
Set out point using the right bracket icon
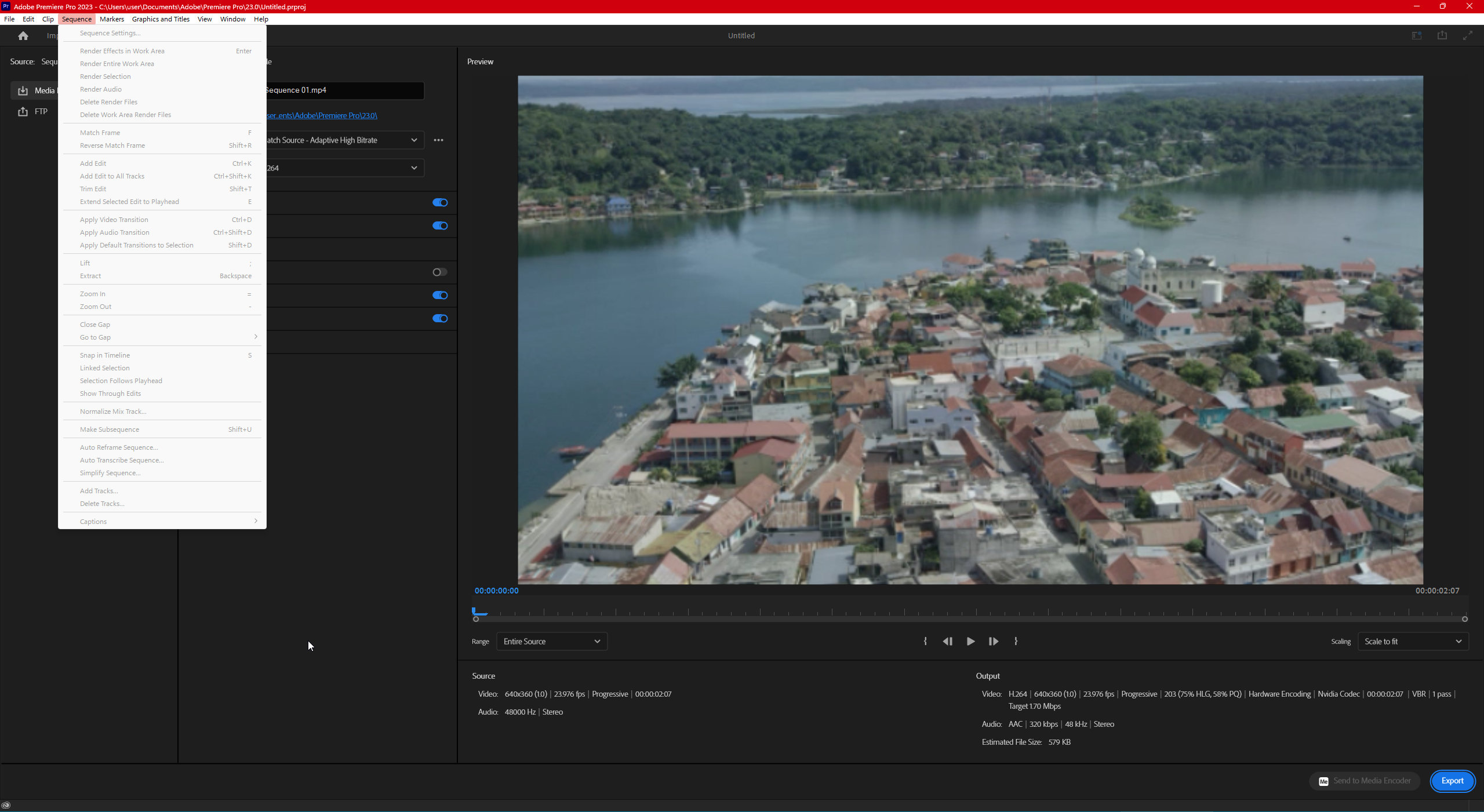(1016, 641)
